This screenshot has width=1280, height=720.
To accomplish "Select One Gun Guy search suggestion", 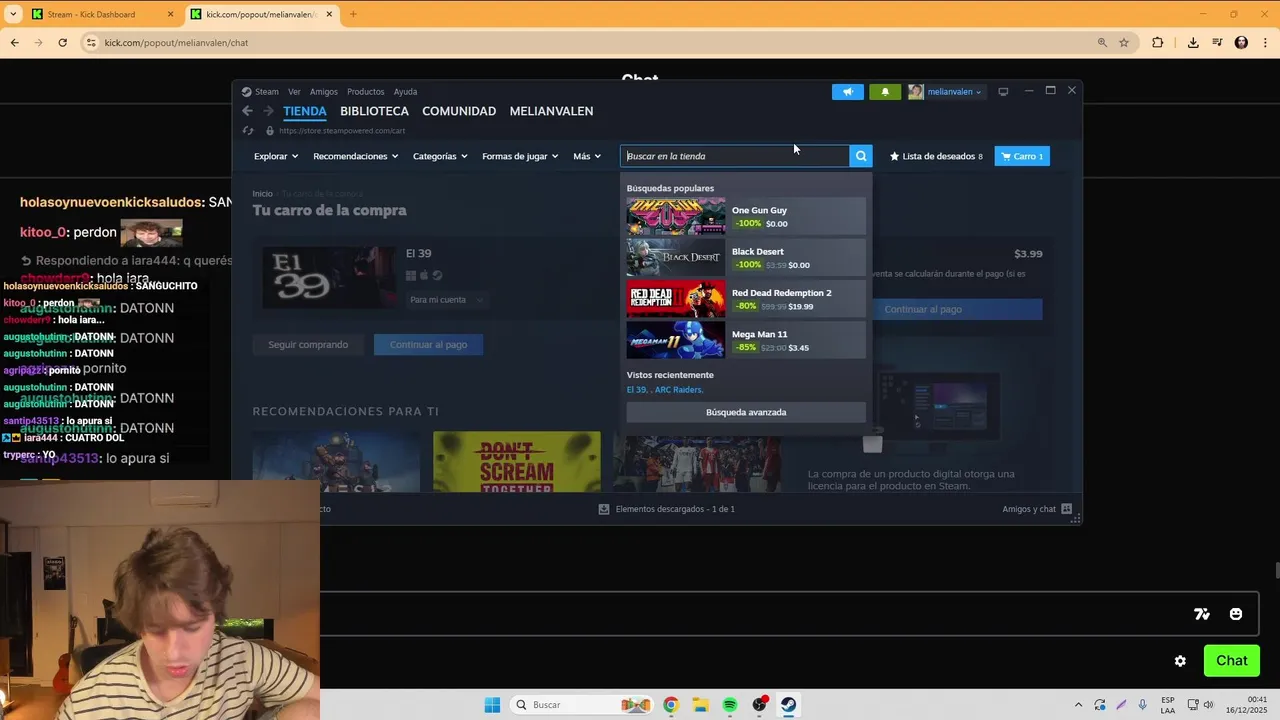I will point(746,216).
